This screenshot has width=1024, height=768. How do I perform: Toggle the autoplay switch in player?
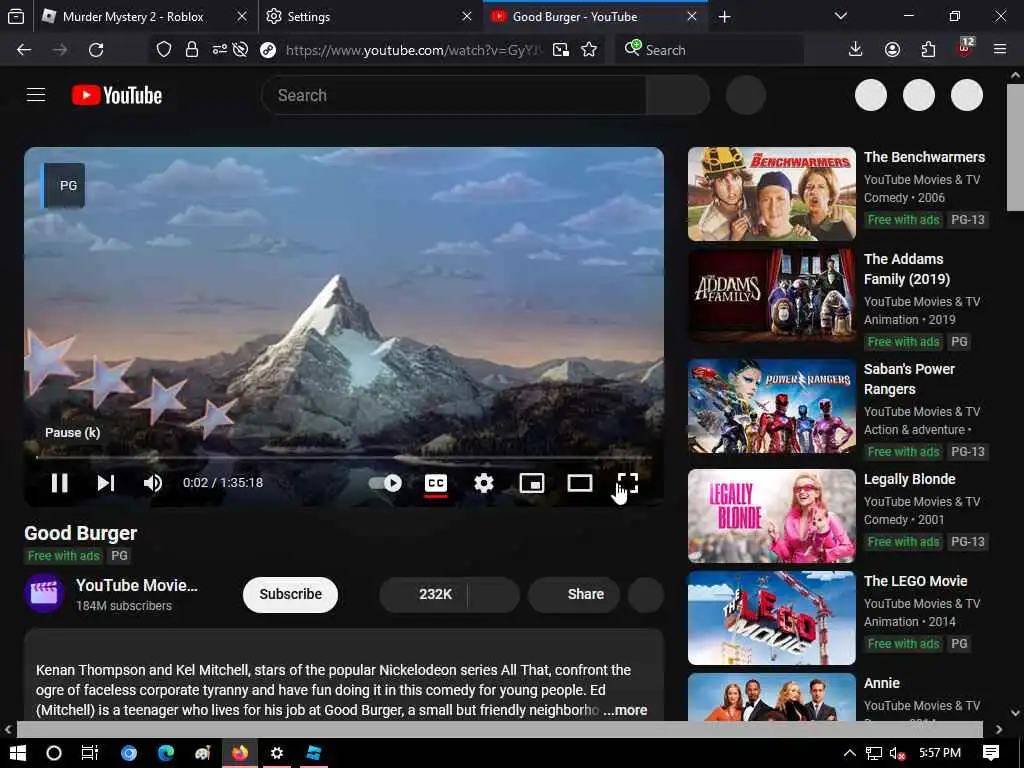point(385,483)
